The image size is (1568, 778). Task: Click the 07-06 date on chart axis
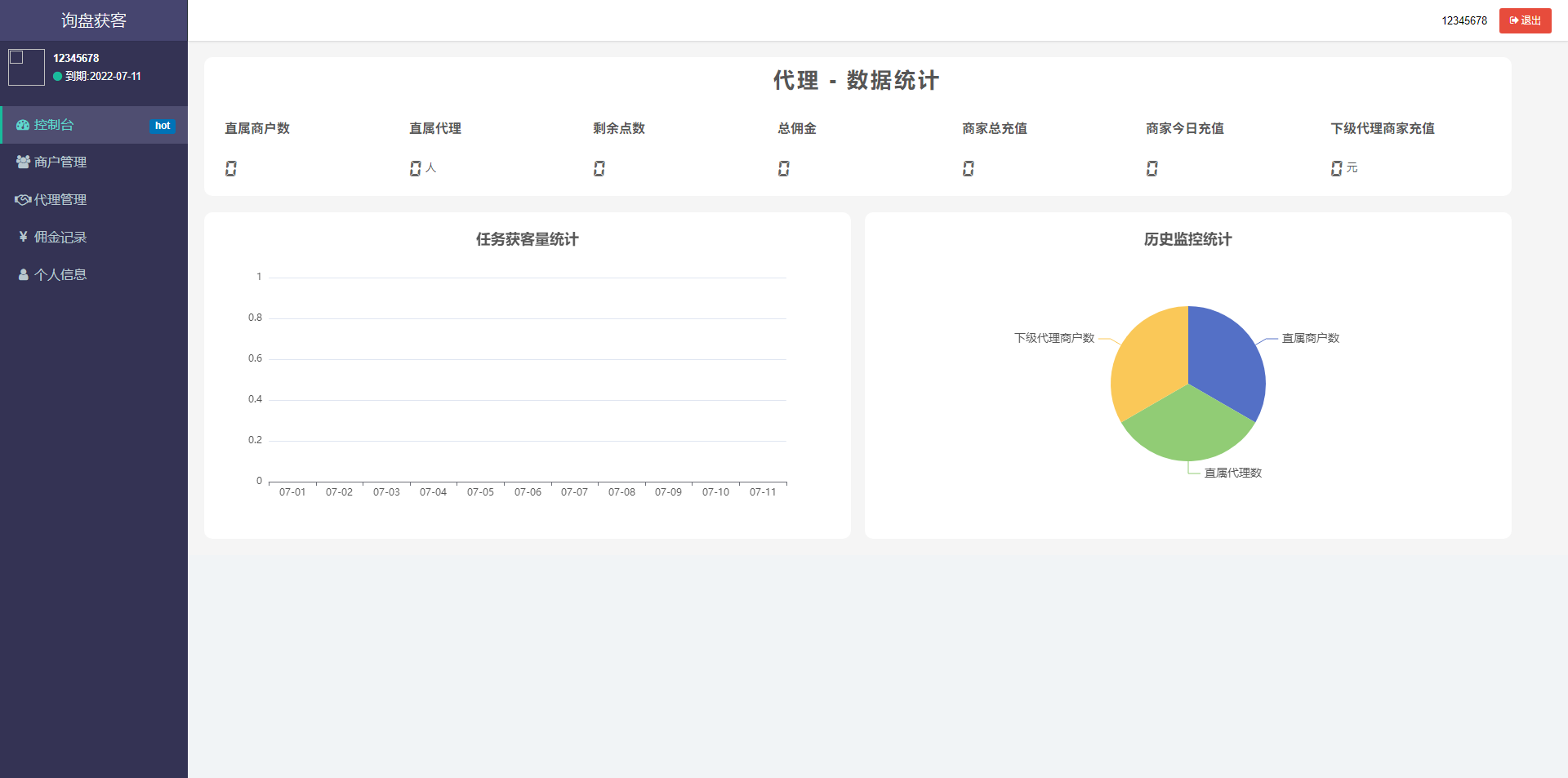(528, 492)
